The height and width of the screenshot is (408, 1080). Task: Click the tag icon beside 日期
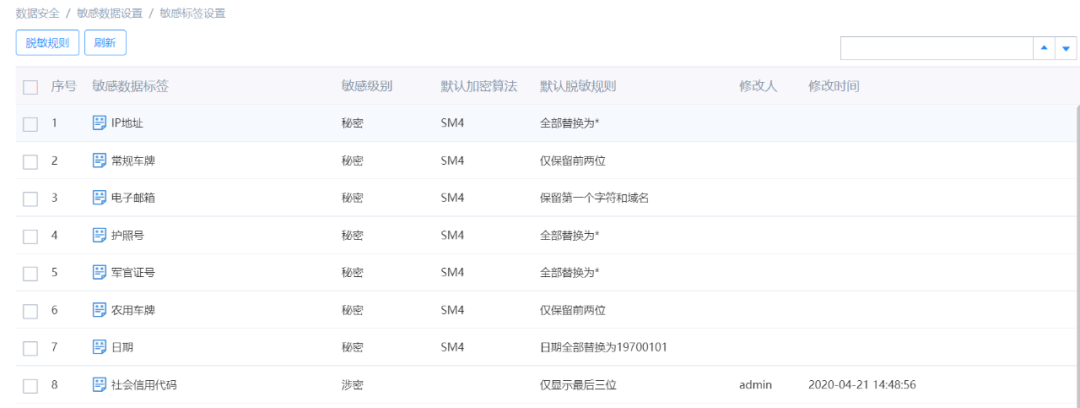pos(99,347)
